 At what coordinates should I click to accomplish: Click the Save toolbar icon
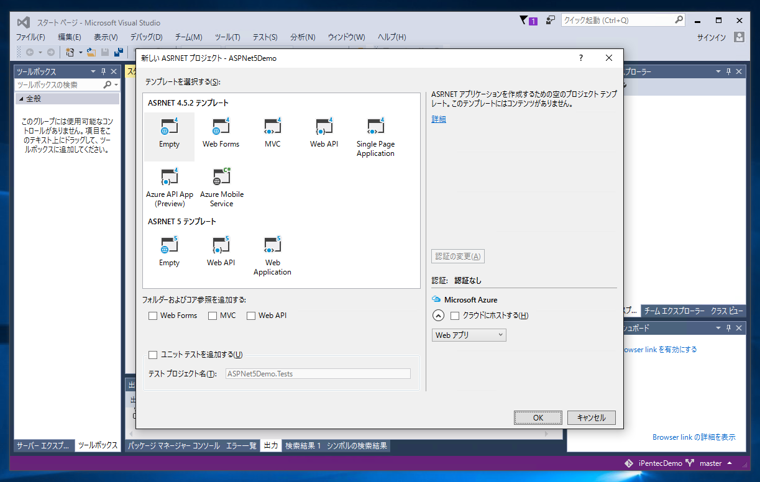105,52
